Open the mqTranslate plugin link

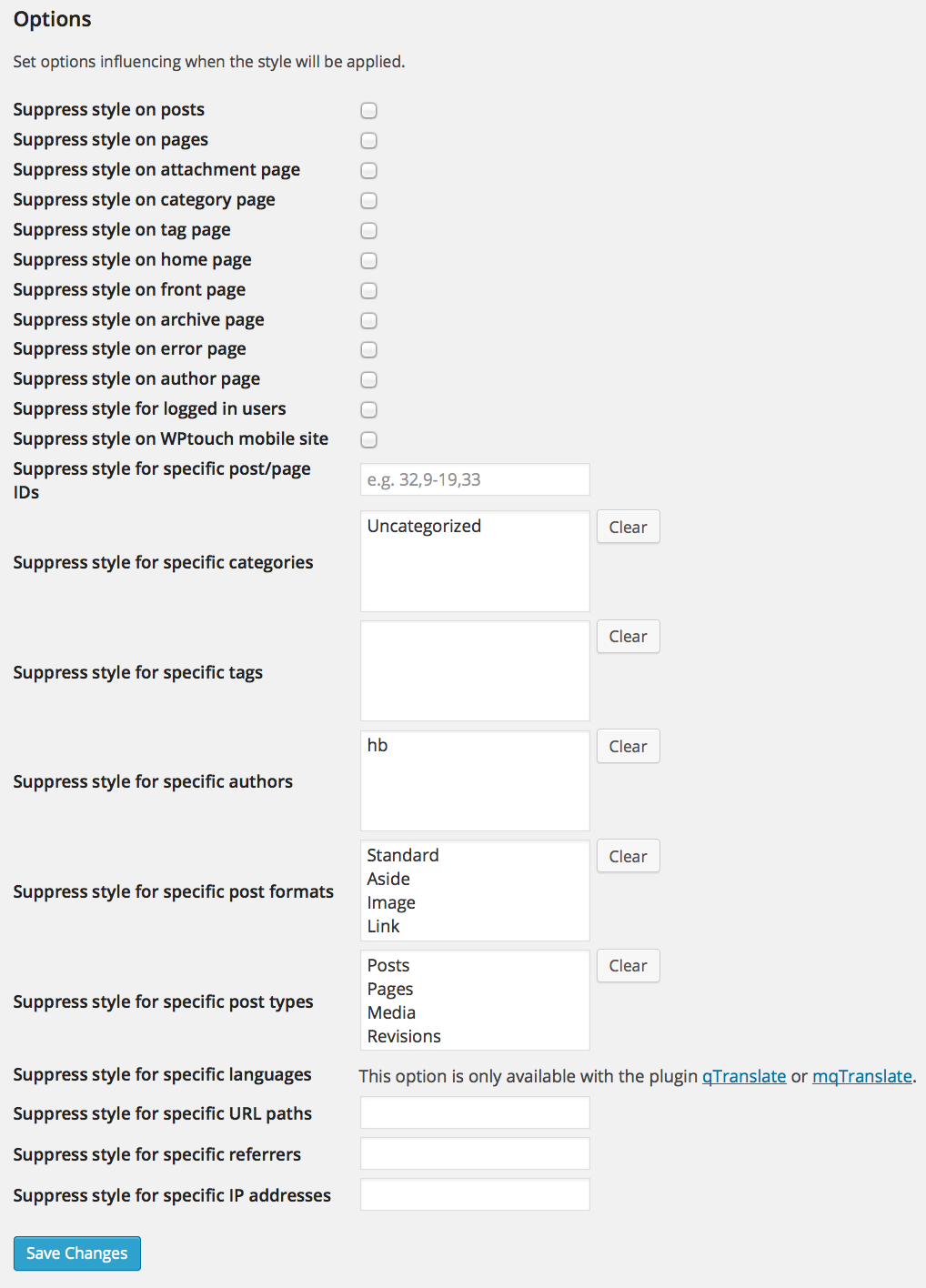coord(861,1076)
